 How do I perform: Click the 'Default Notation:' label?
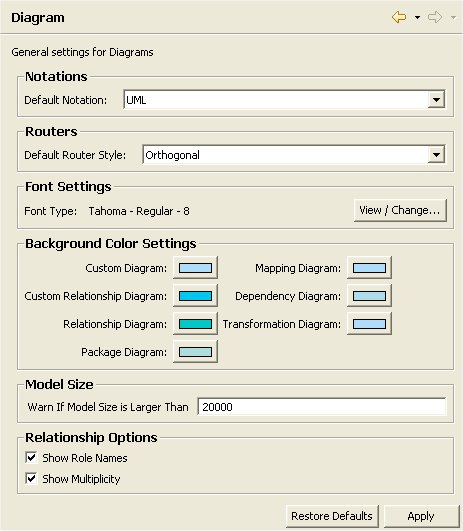pyautogui.click(x=65, y=100)
